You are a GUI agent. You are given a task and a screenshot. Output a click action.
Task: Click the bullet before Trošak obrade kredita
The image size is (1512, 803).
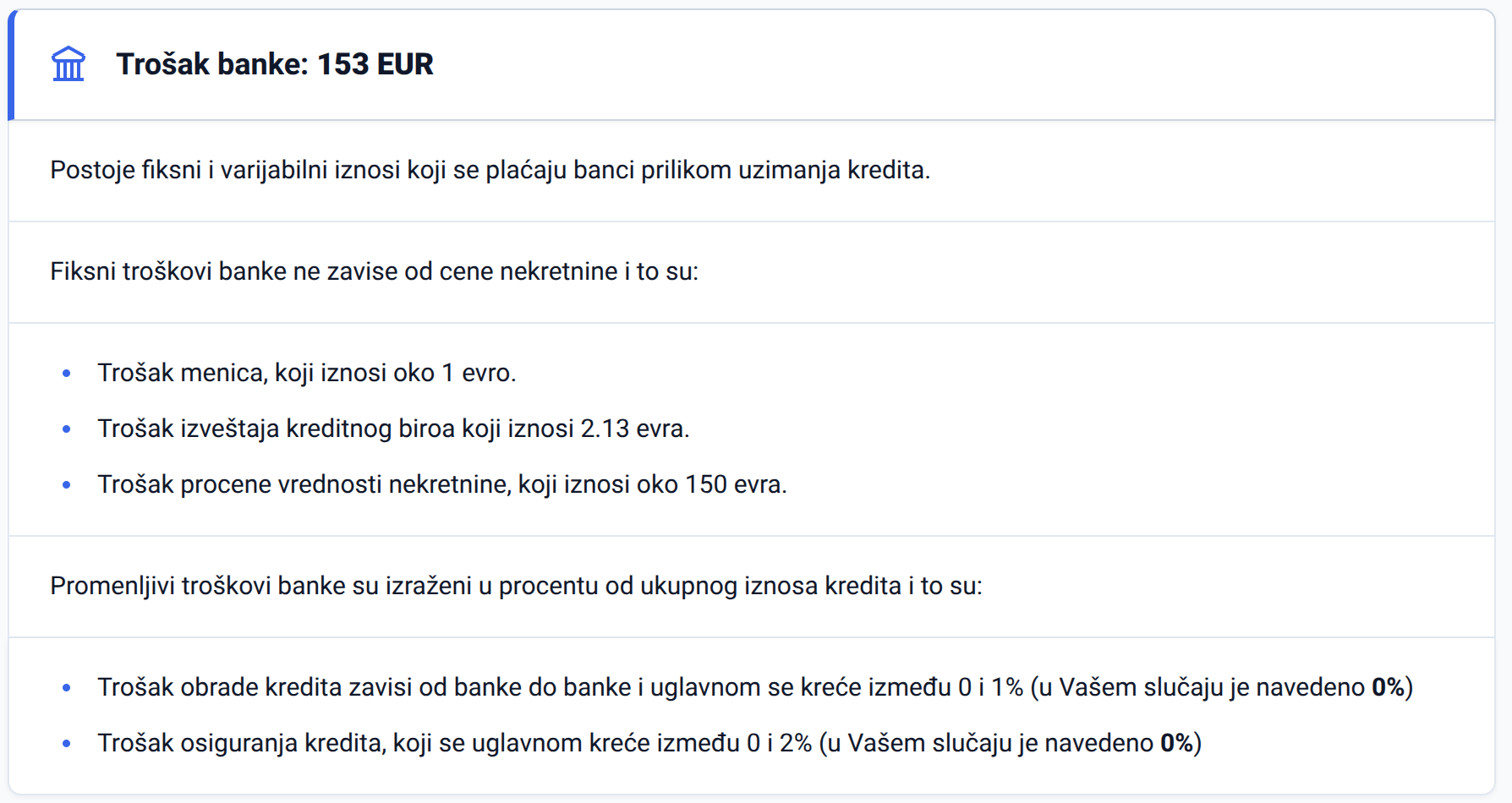(x=67, y=687)
